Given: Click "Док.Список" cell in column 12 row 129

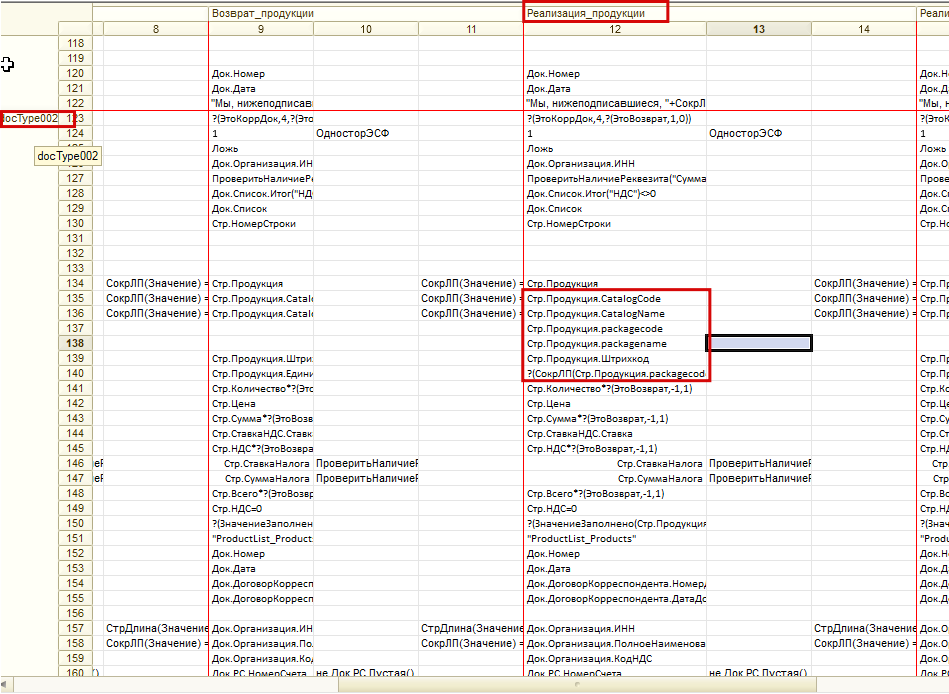Looking at the screenshot, I should click(x=615, y=208).
